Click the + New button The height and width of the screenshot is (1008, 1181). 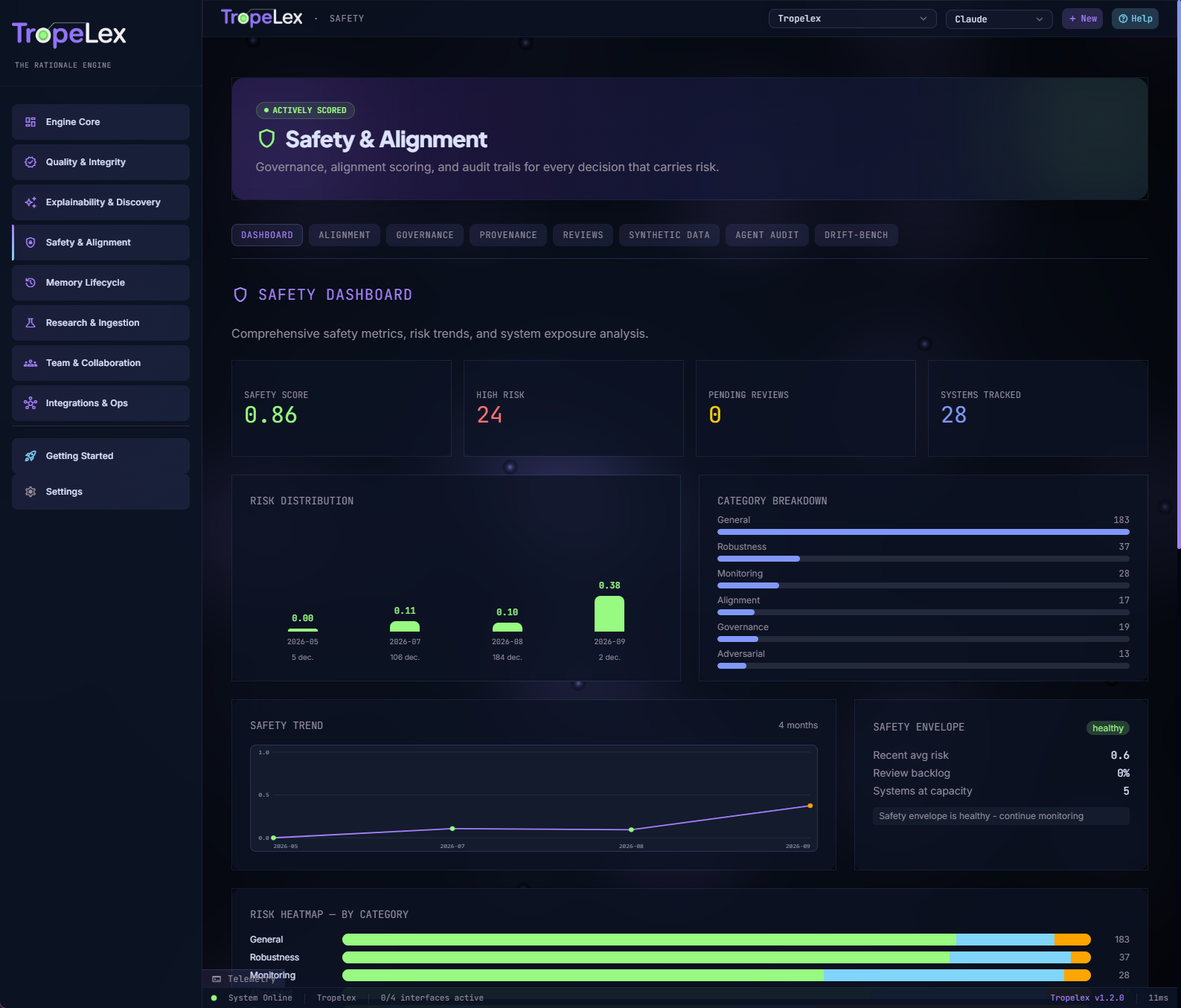1083,19
